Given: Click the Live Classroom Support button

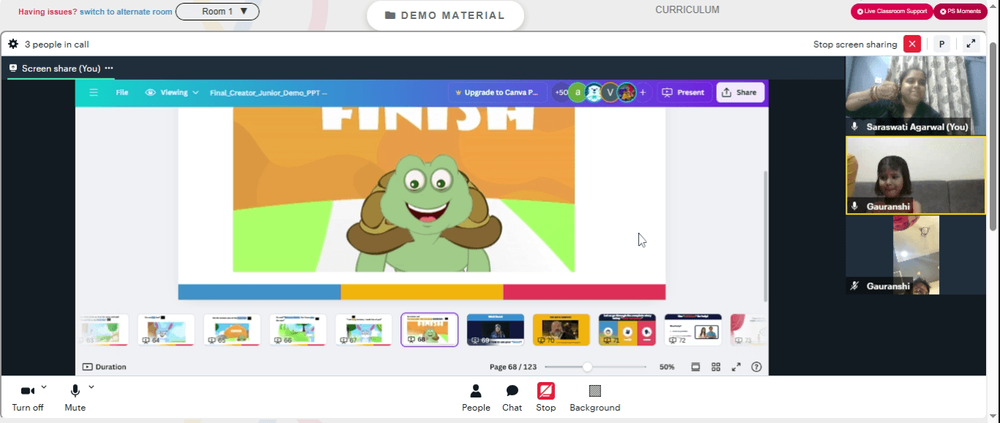Looking at the screenshot, I should pyautogui.click(x=892, y=11).
